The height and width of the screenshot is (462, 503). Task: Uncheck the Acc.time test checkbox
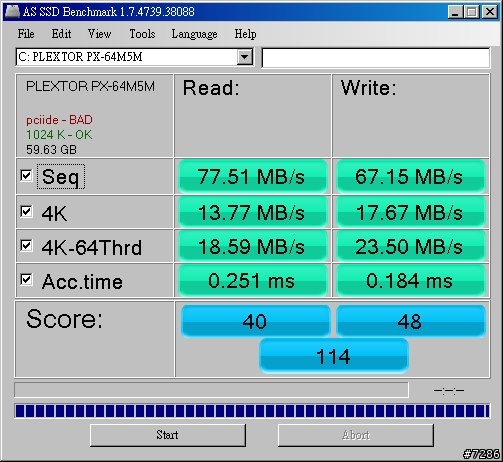pos(26,280)
